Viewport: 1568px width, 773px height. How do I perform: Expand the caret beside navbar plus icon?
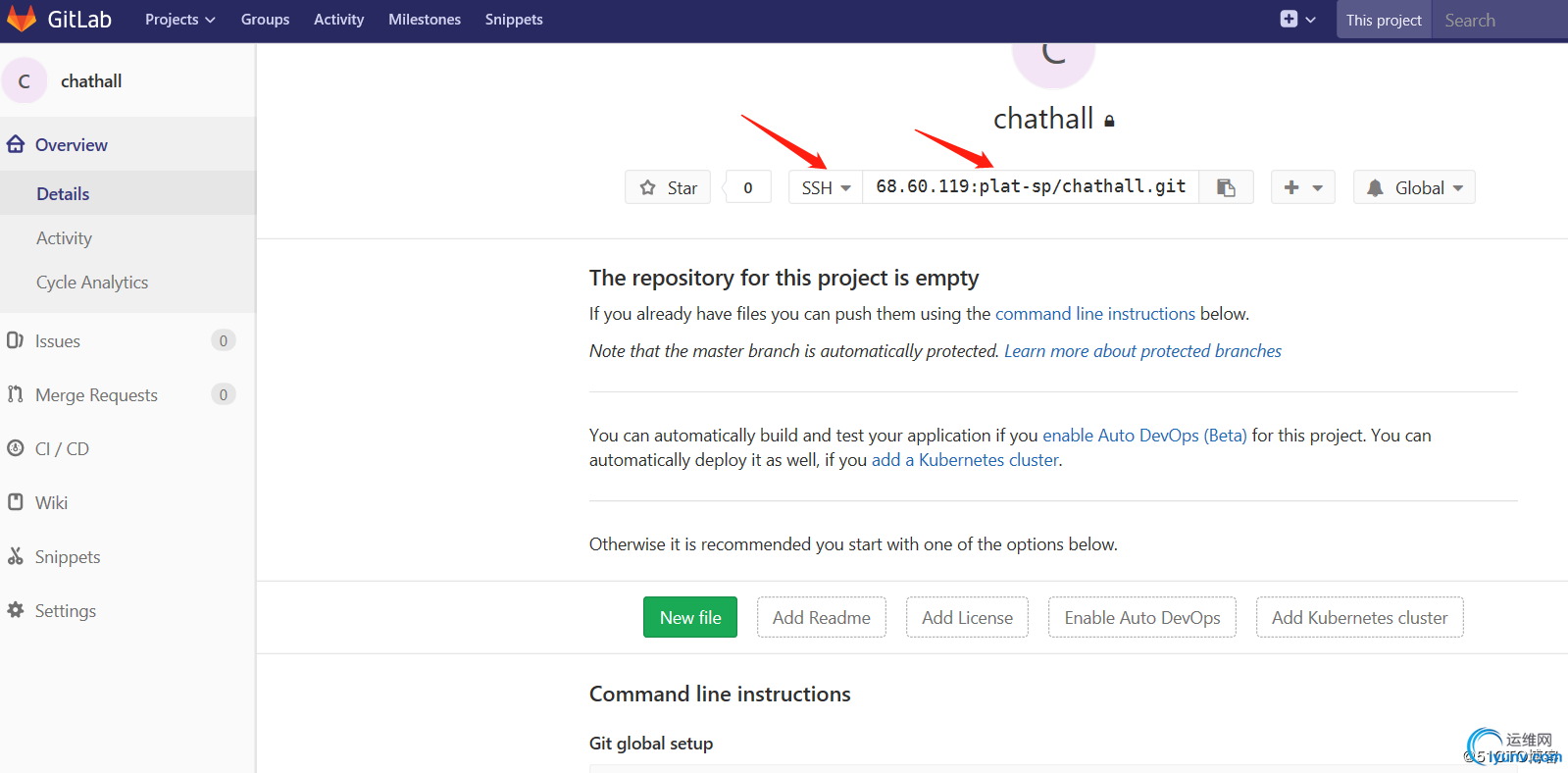(x=1310, y=20)
